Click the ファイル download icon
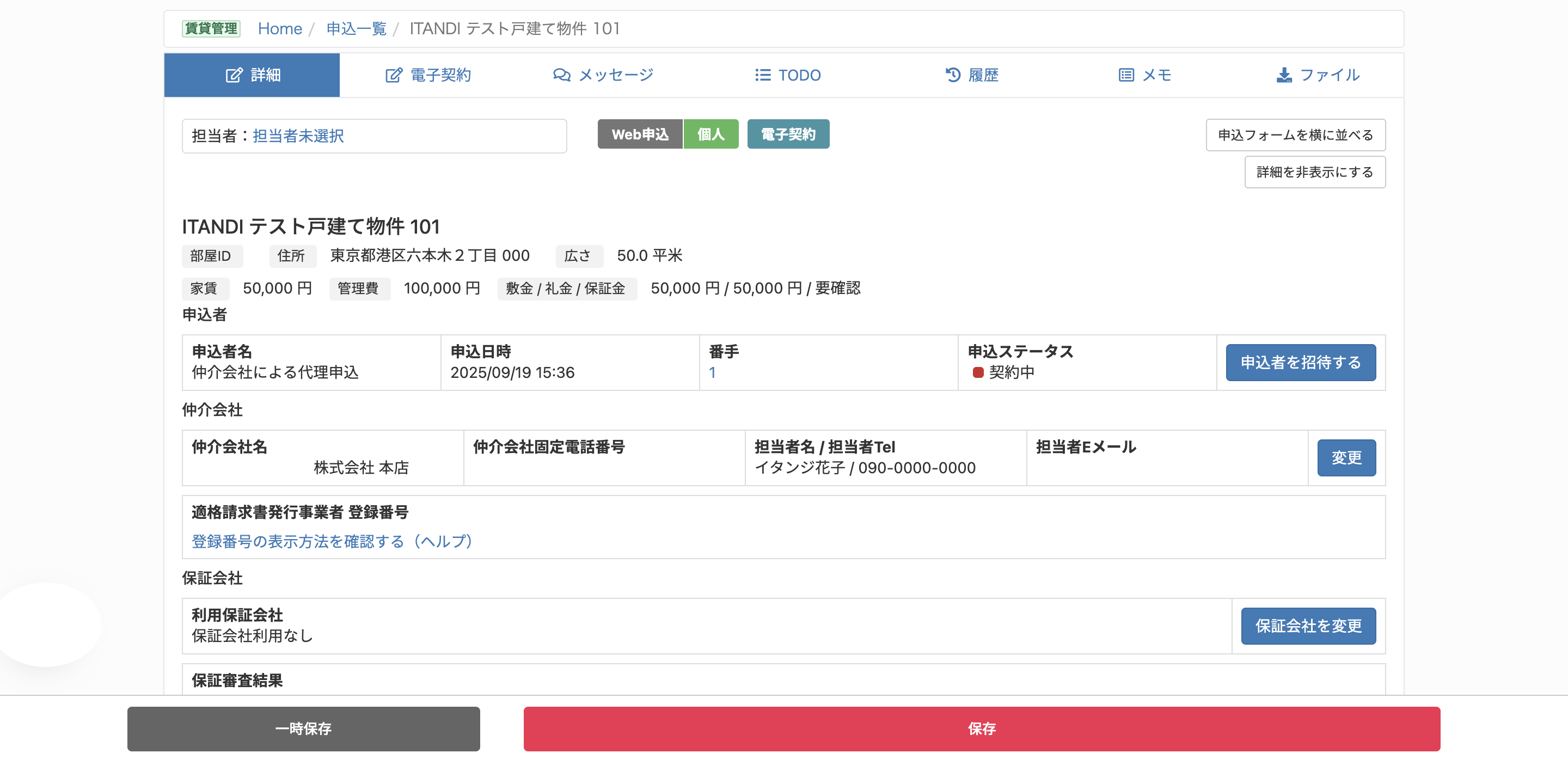This screenshot has height=759, width=1568. 1284,75
